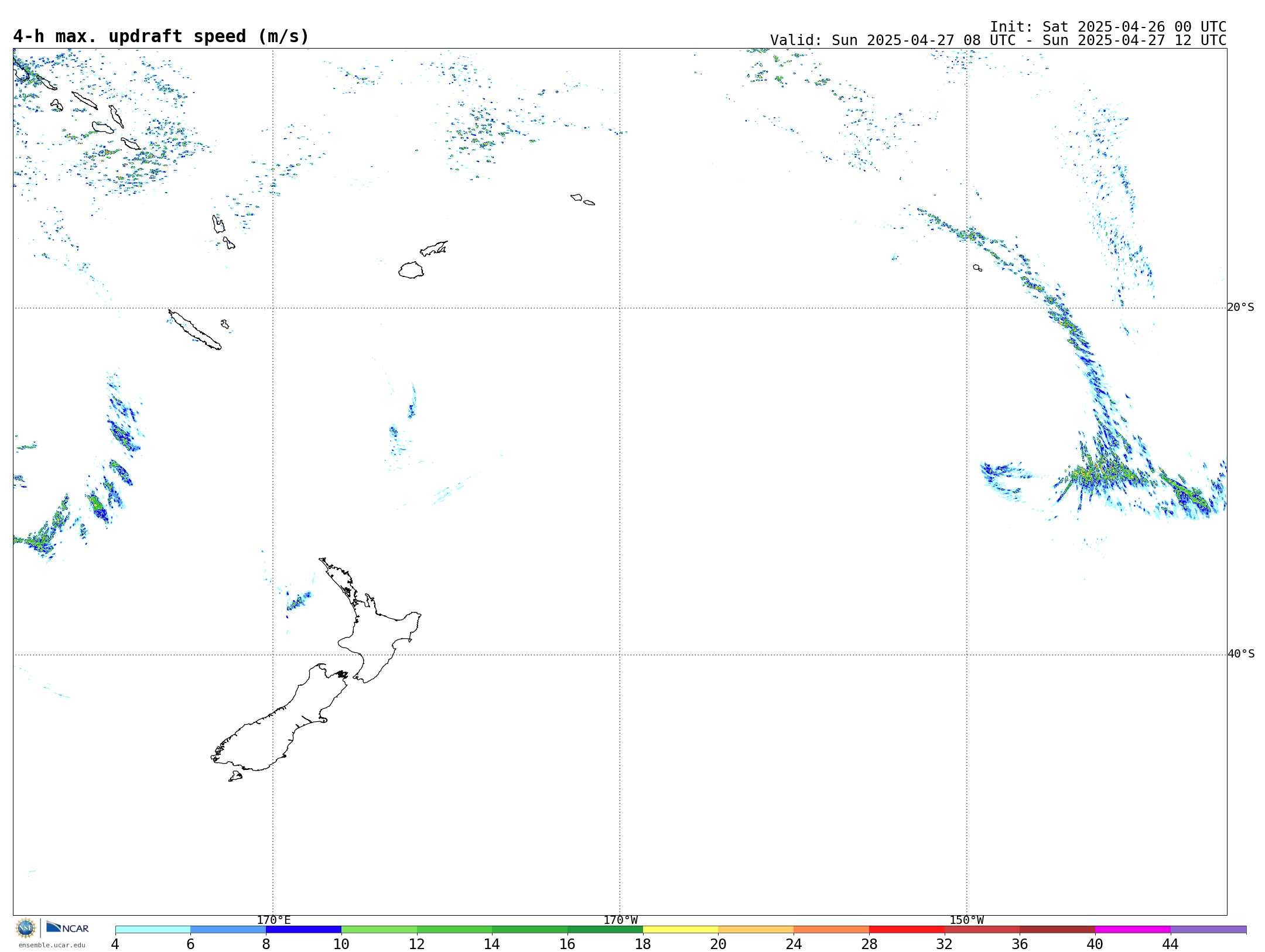Click the 150°W longitude label
Viewport: 1265px width, 952px height.
coord(967,920)
